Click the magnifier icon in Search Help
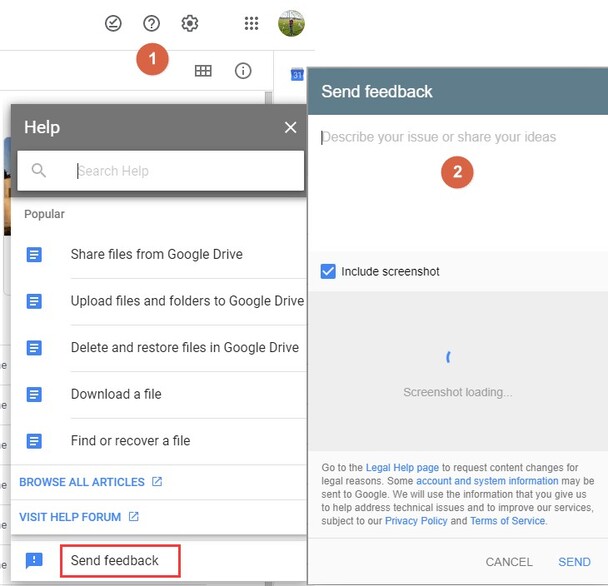The image size is (608, 586). point(38,170)
